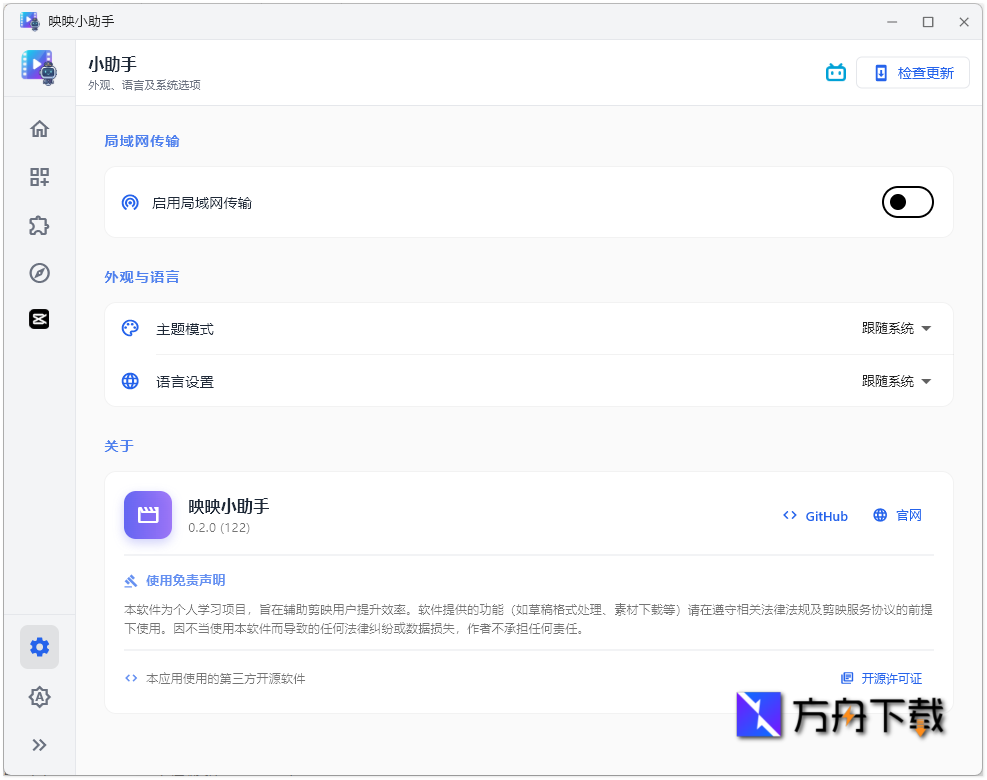This screenshot has height=780, width=987.
Task: Click the title bar app icon
Action: pos(29,21)
